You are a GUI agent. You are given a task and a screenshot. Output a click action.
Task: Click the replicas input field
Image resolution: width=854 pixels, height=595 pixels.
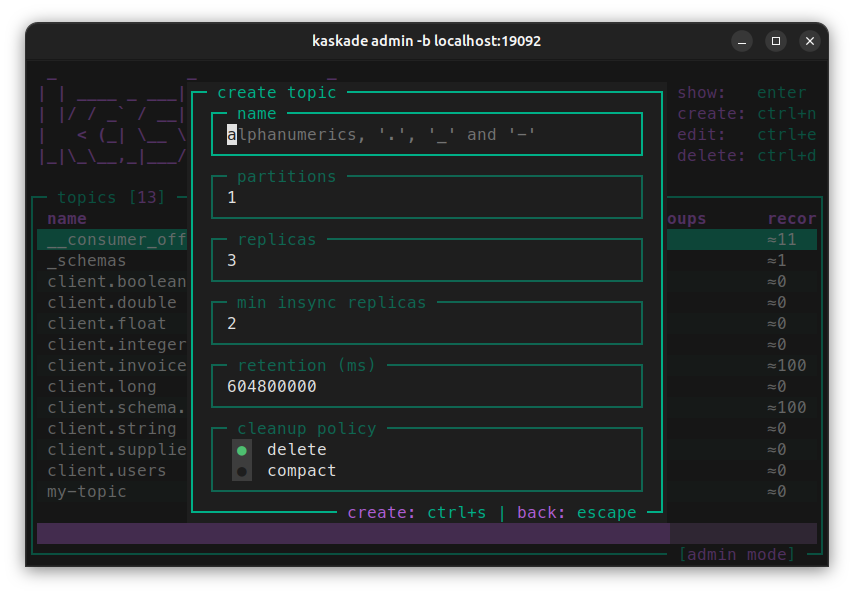[x=426, y=261]
